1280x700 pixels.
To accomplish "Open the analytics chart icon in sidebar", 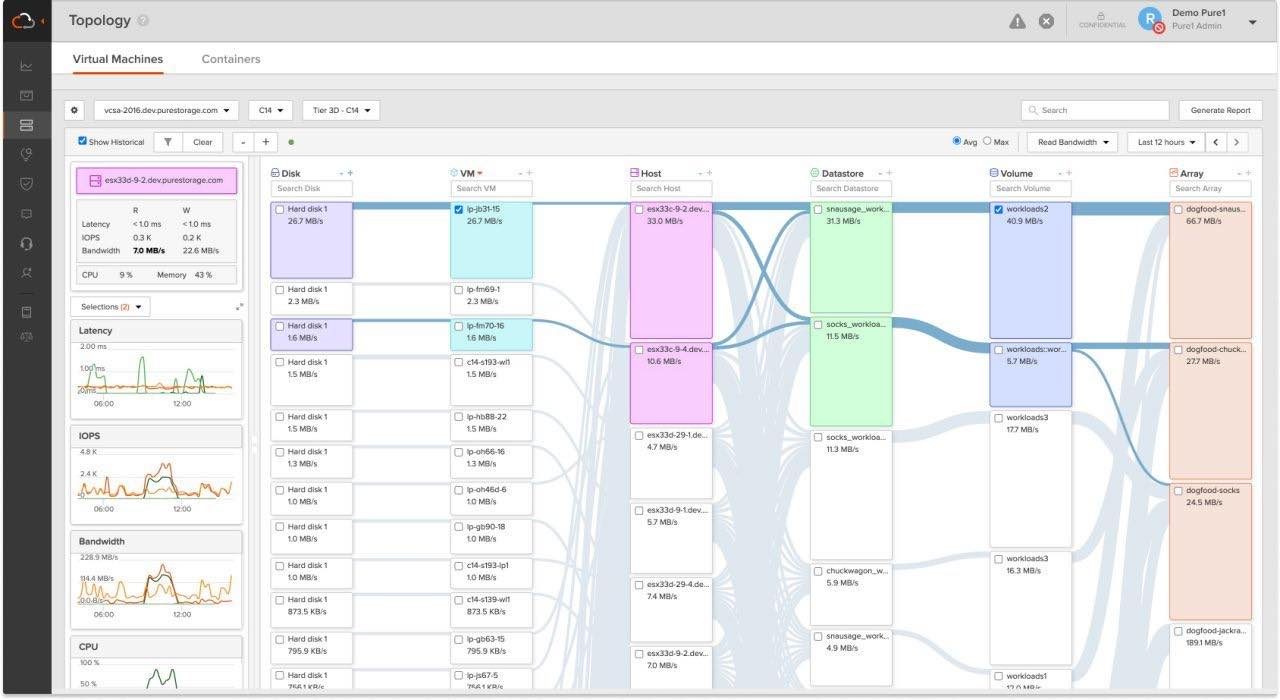I will 26,67.
